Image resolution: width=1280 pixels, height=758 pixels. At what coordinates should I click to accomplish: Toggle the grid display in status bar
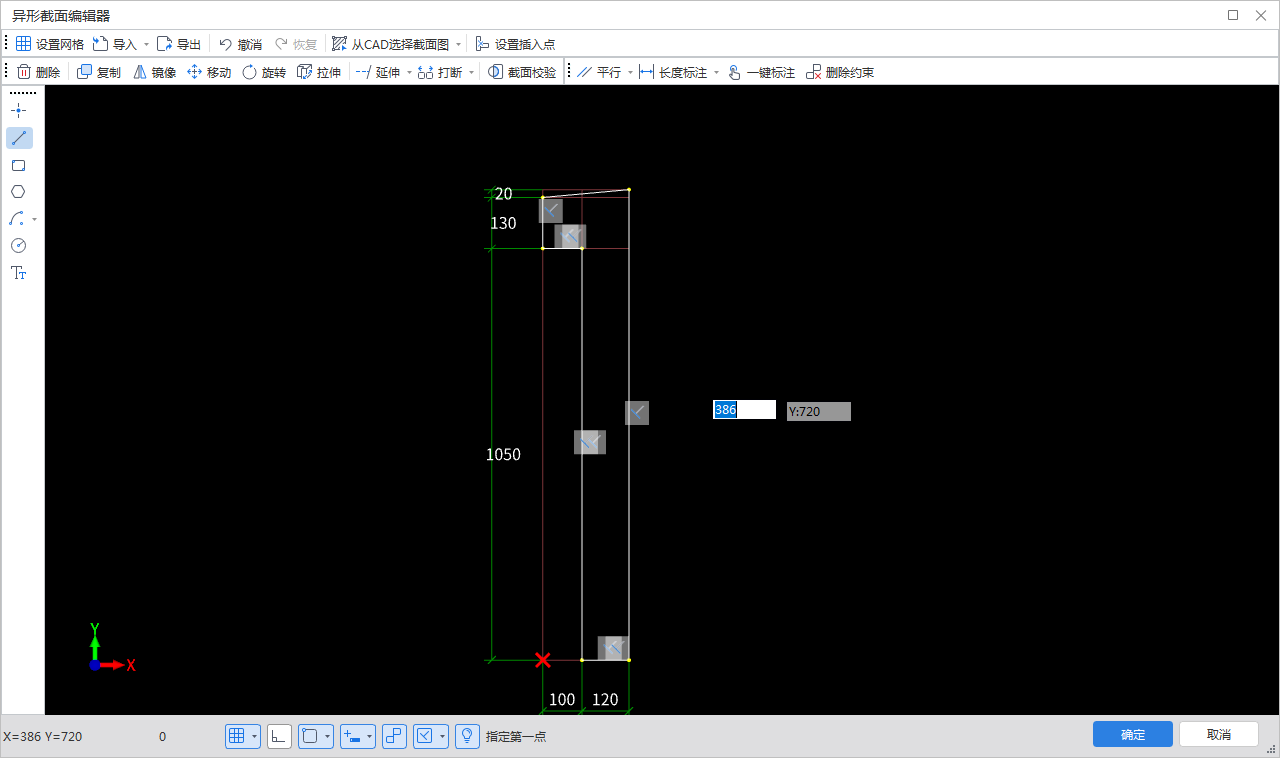237,736
